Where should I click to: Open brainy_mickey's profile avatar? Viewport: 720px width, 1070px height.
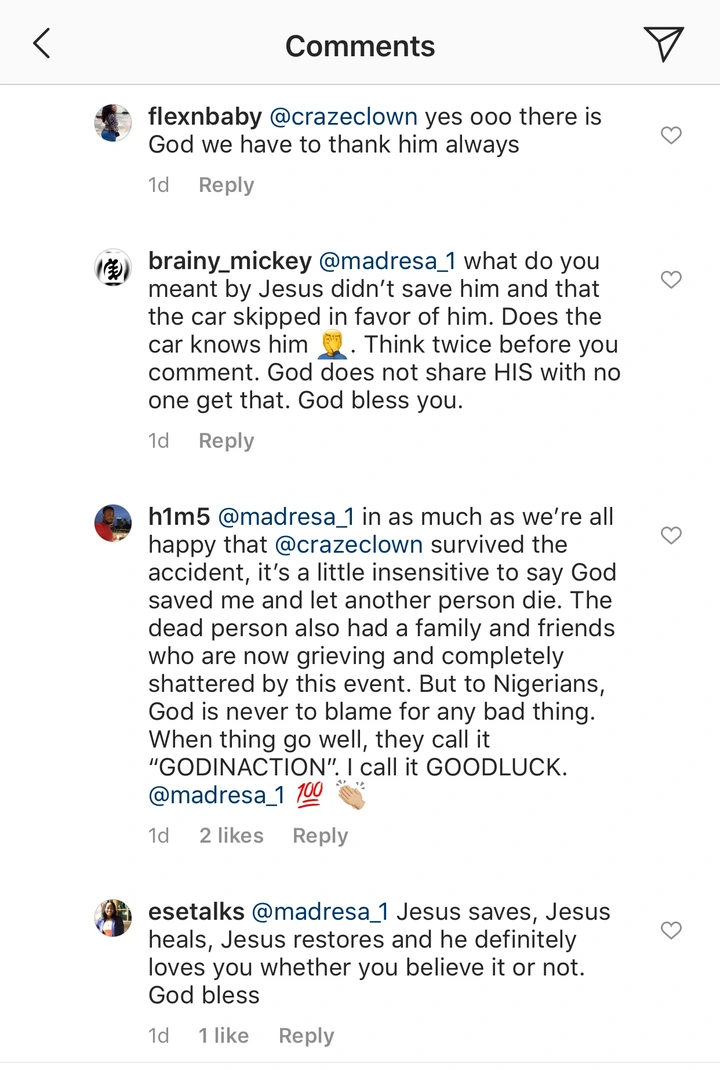click(x=113, y=268)
